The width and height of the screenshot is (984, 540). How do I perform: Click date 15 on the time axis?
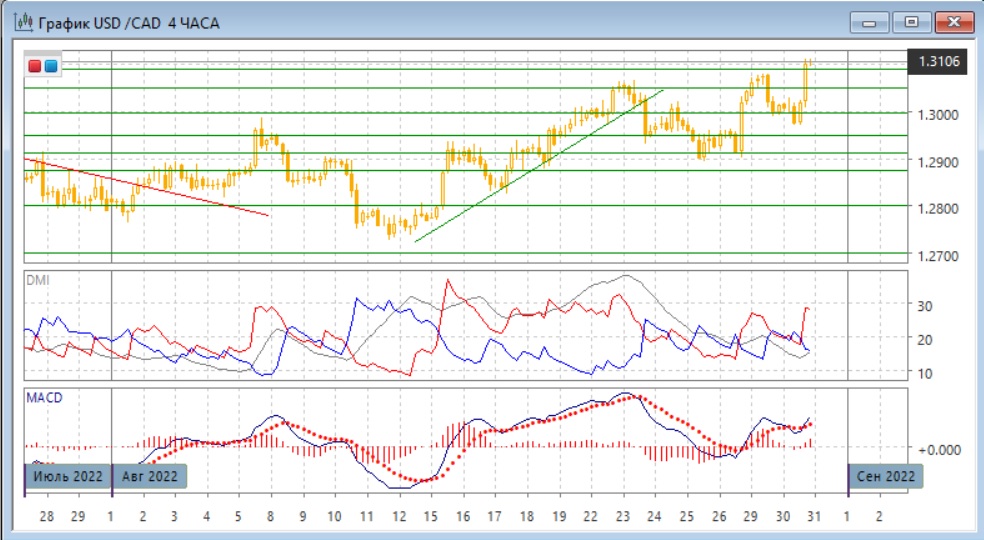point(430,517)
